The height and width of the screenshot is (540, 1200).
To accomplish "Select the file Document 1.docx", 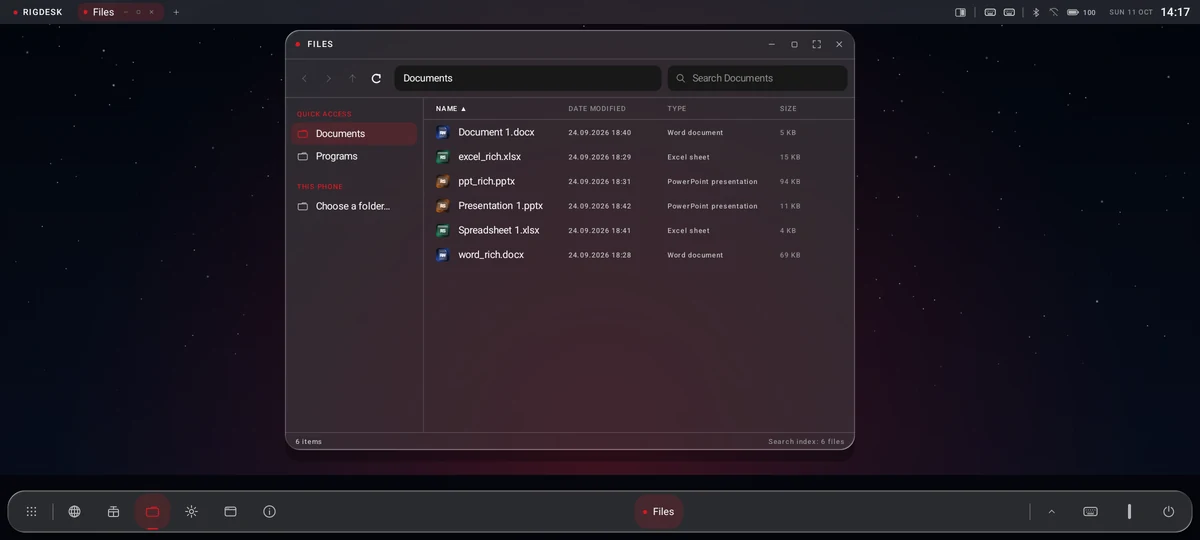I will coord(639,132).
